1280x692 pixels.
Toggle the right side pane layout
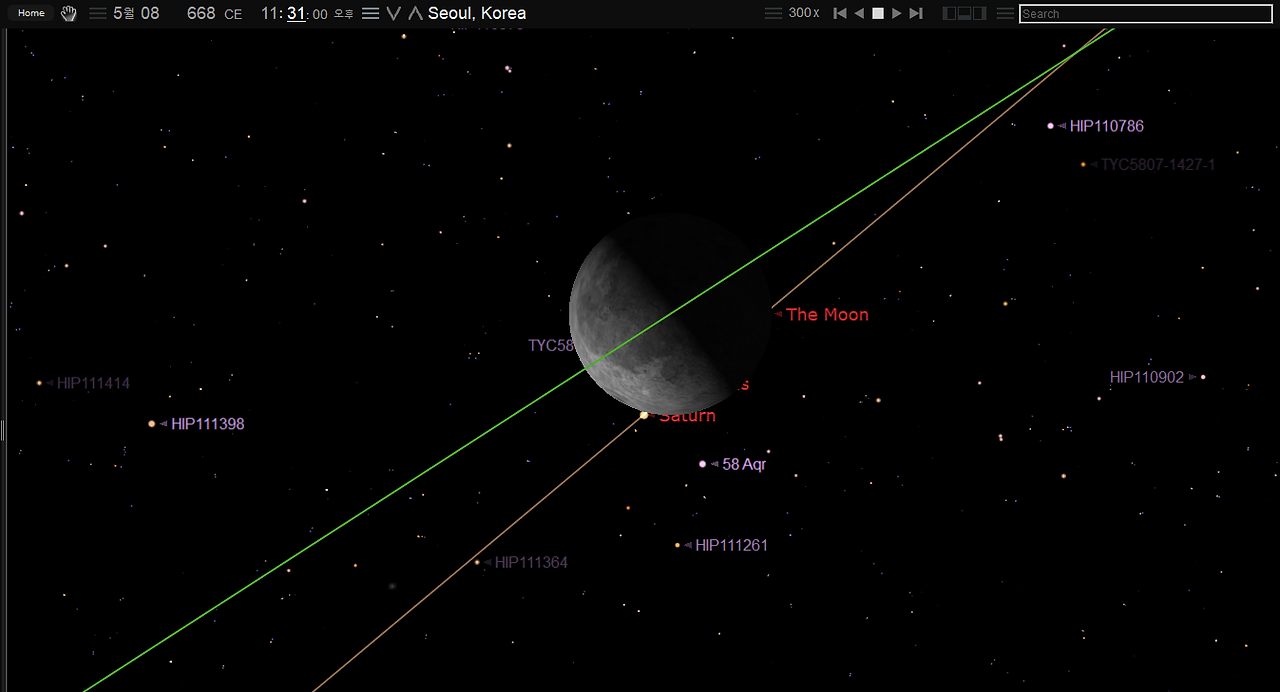(x=980, y=13)
